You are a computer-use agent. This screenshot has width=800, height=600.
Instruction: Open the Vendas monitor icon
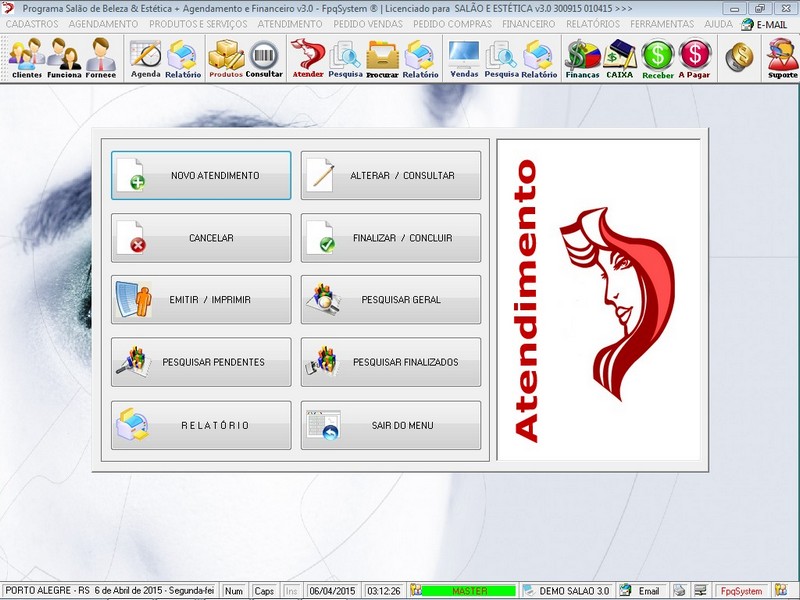pos(464,58)
